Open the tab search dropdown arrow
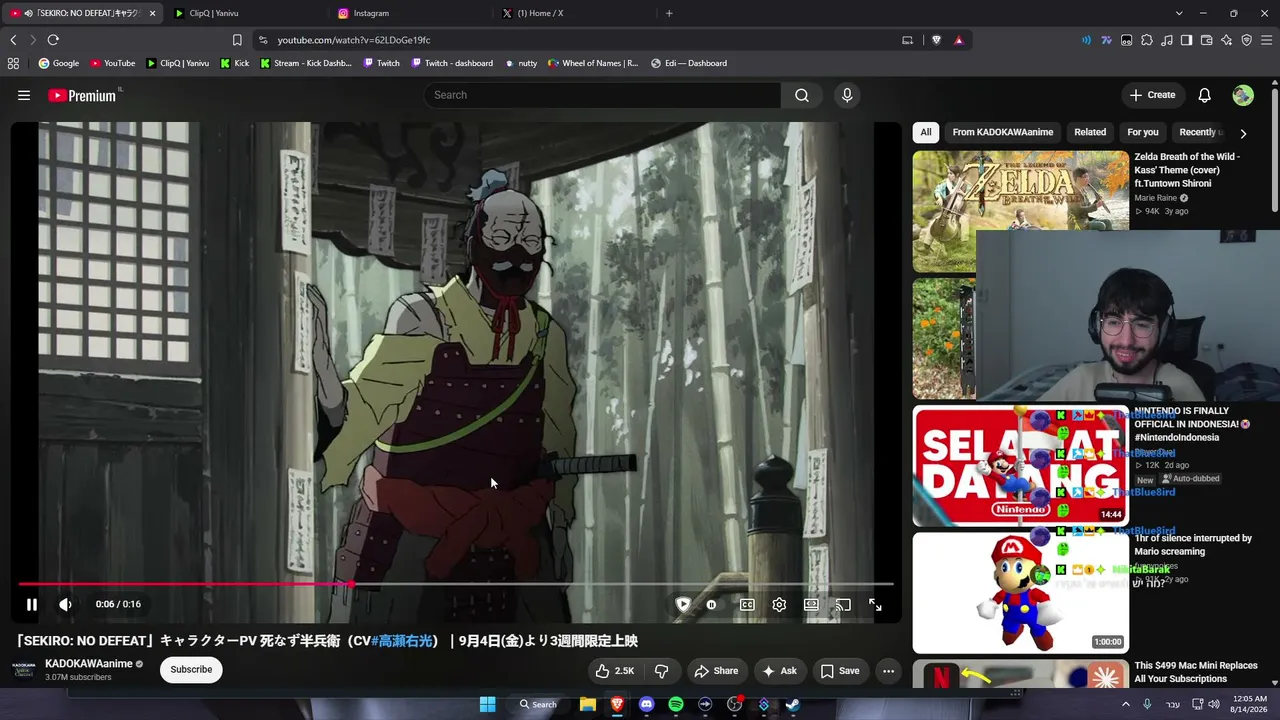Viewport: 1280px width, 720px height. pos(1179,13)
